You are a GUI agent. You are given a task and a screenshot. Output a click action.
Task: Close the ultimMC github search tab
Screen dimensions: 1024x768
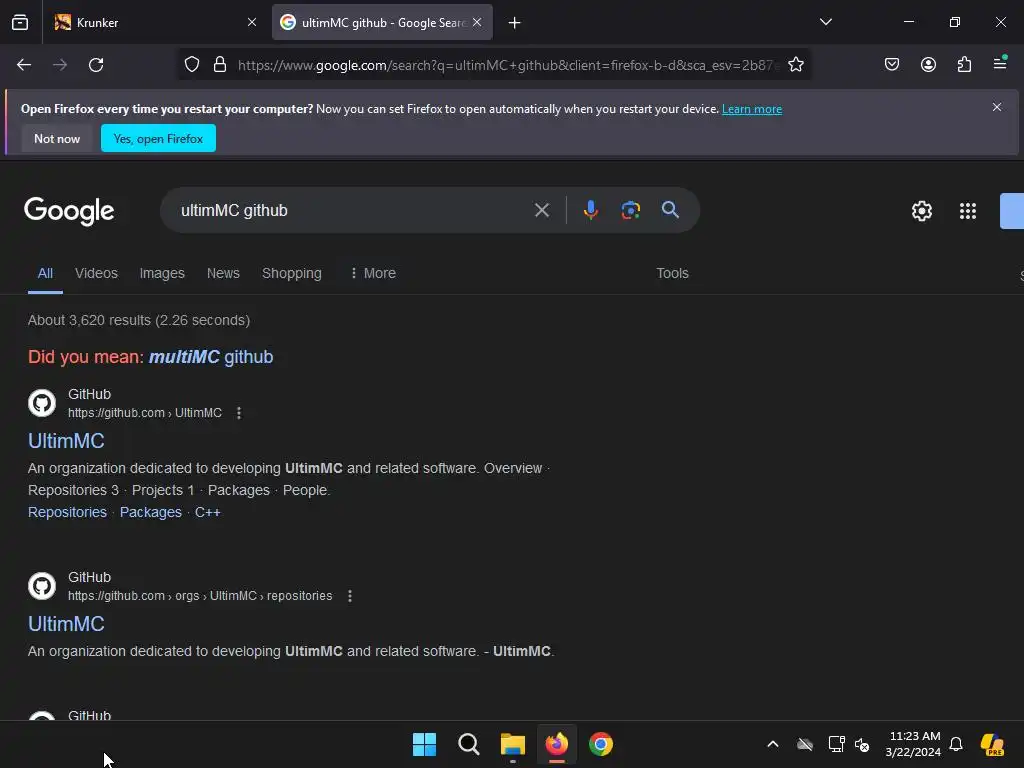click(x=477, y=22)
